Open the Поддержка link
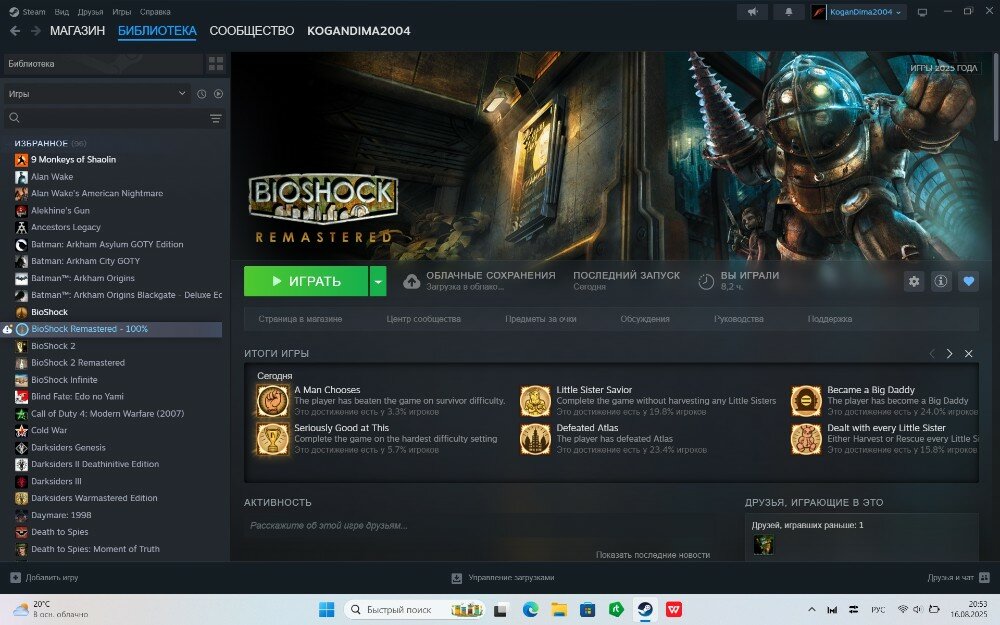 tap(830, 319)
